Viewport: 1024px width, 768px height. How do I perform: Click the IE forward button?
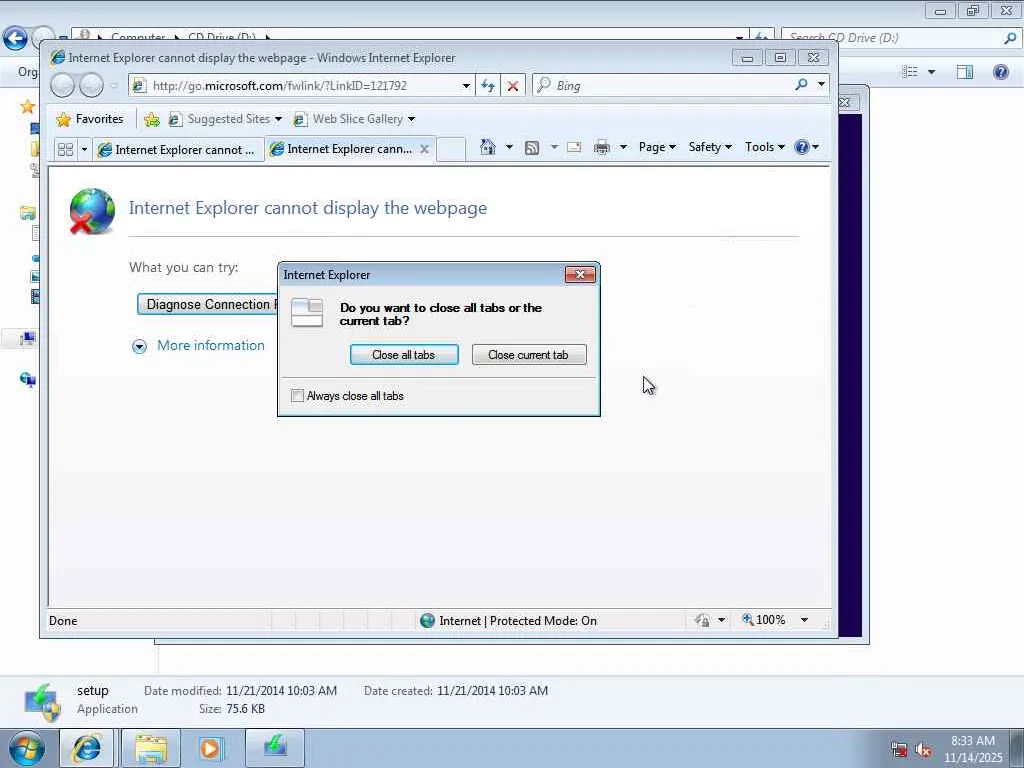(x=91, y=86)
